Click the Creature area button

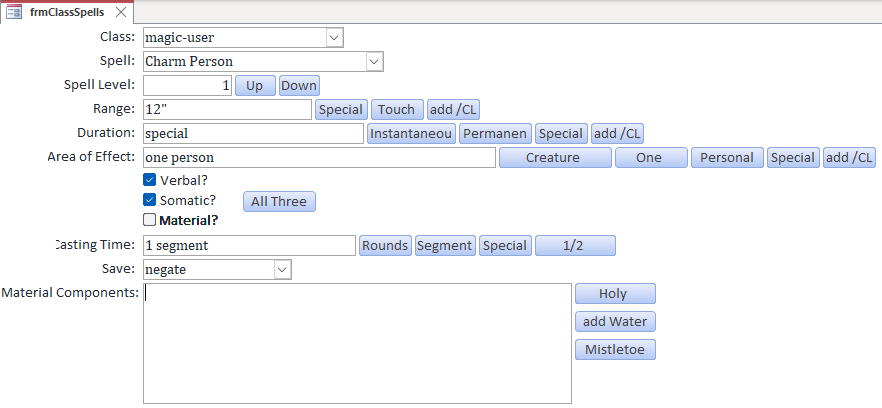554,158
